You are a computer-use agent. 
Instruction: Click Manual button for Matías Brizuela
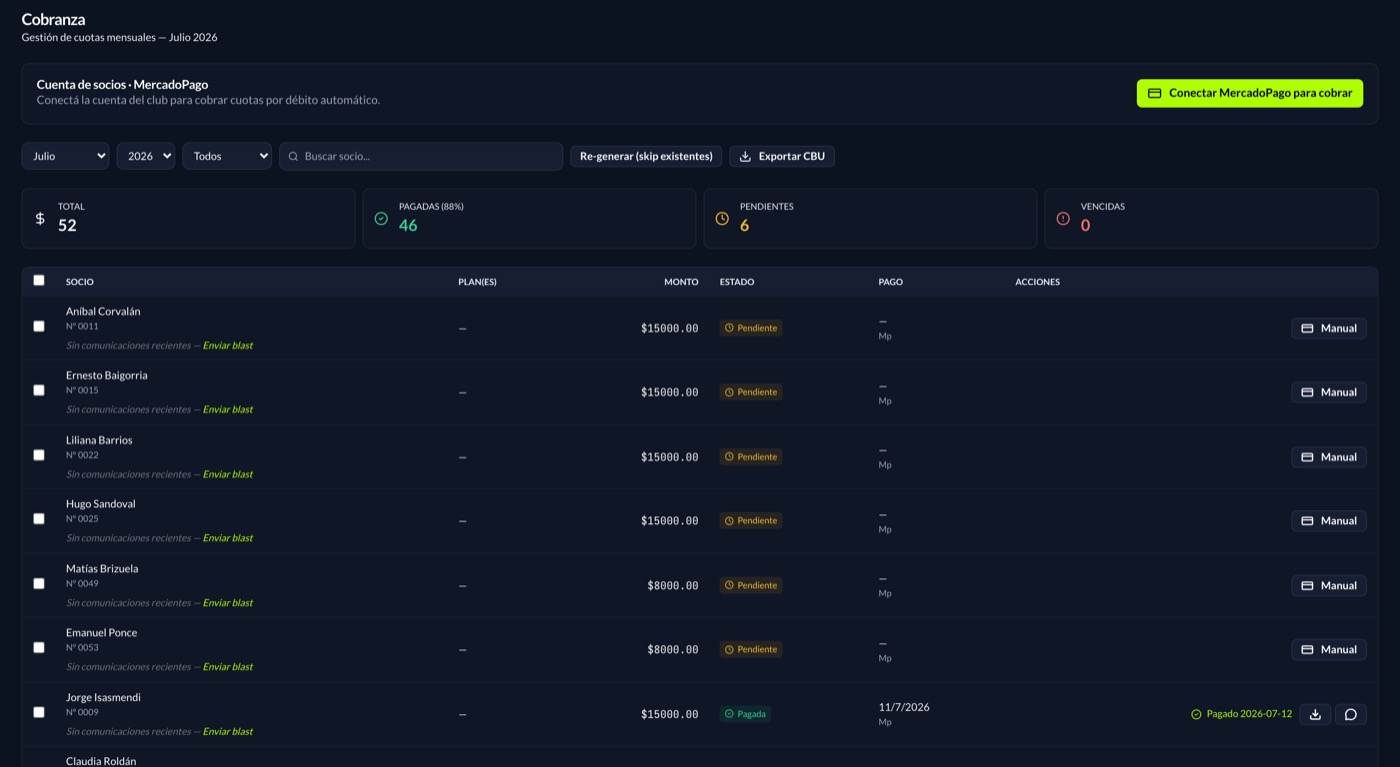(1329, 585)
